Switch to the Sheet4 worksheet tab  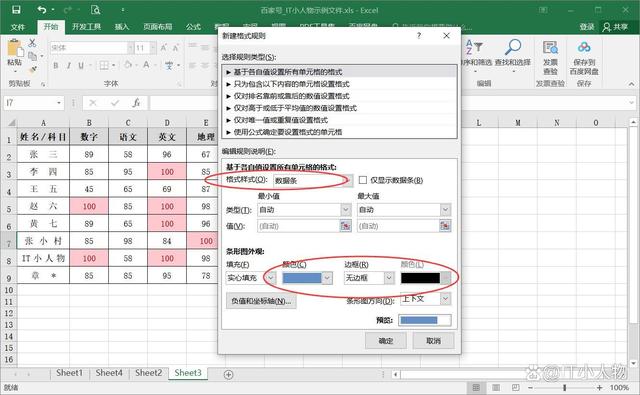coord(109,373)
